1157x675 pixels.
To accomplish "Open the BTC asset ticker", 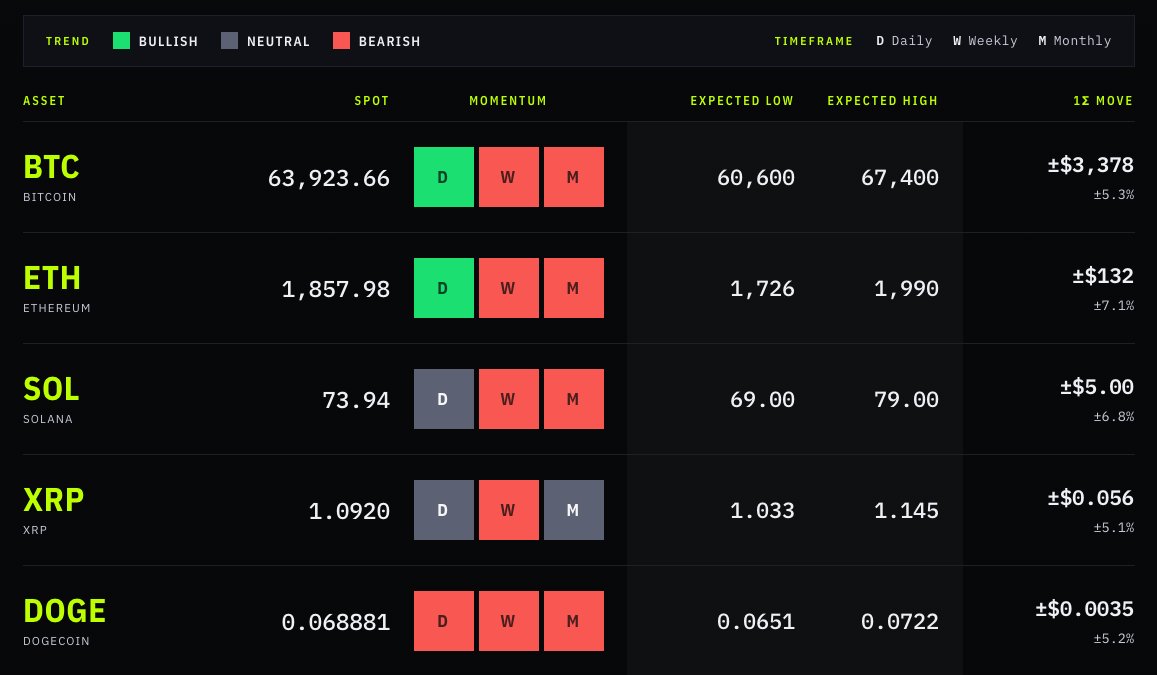I will pos(51,167).
